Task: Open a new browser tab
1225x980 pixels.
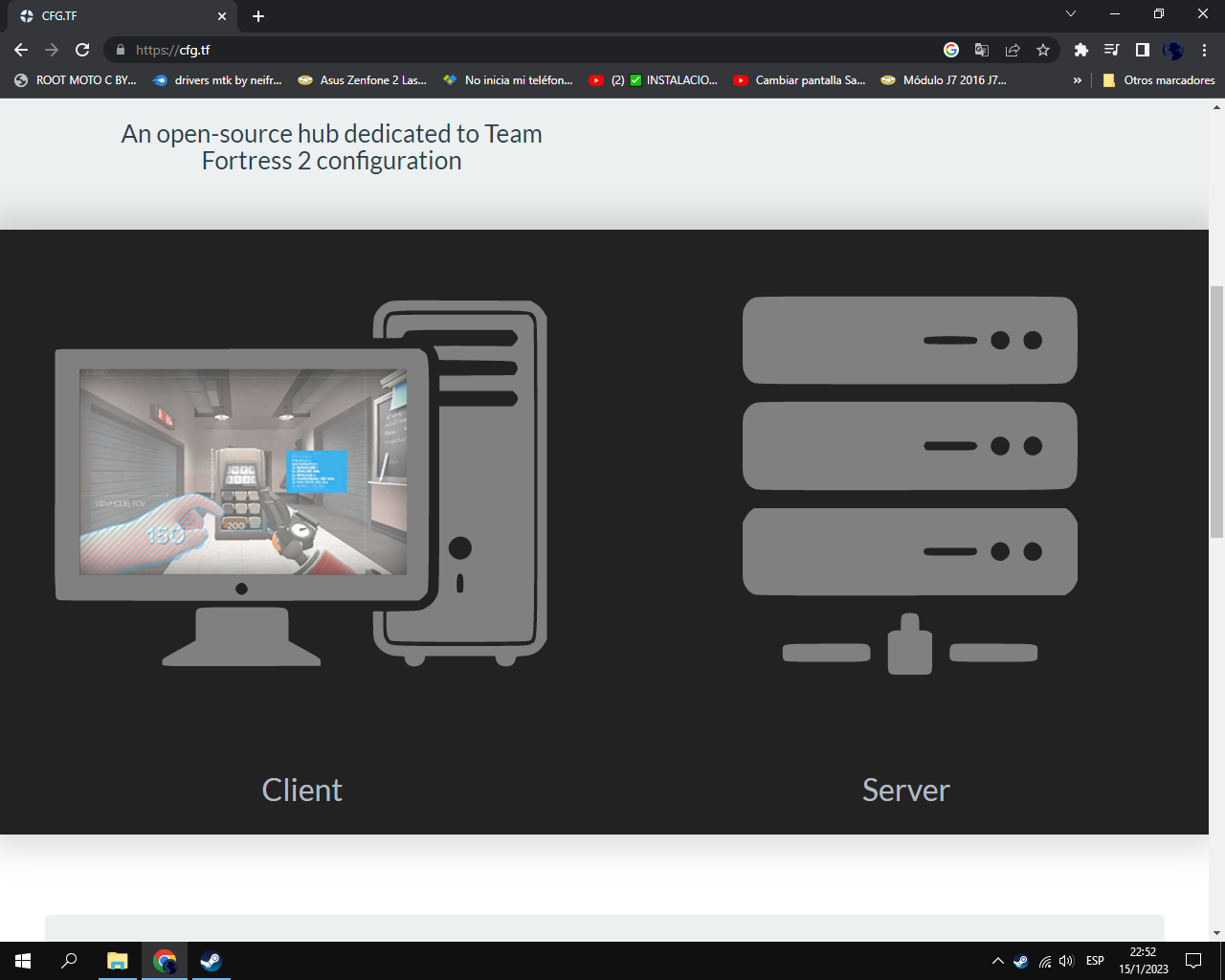Action: point(258,16)
